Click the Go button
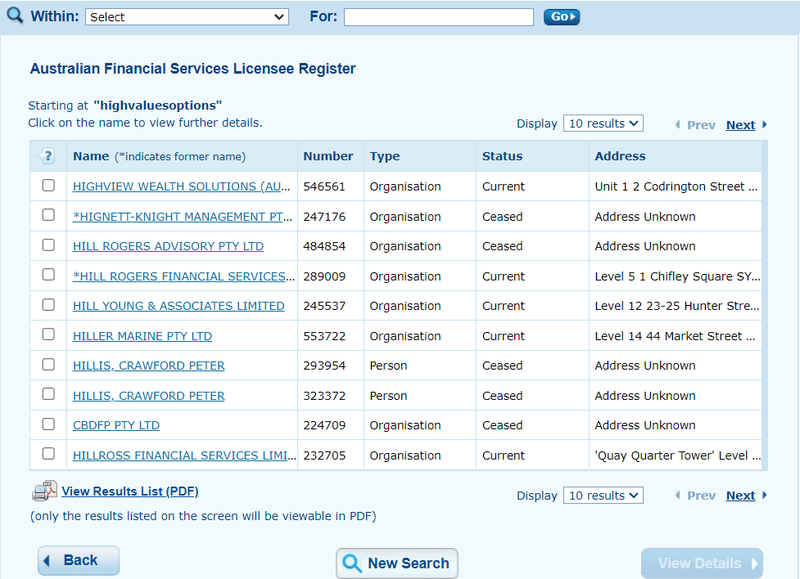This screenshot has height=579, width=800. point(562,17)
